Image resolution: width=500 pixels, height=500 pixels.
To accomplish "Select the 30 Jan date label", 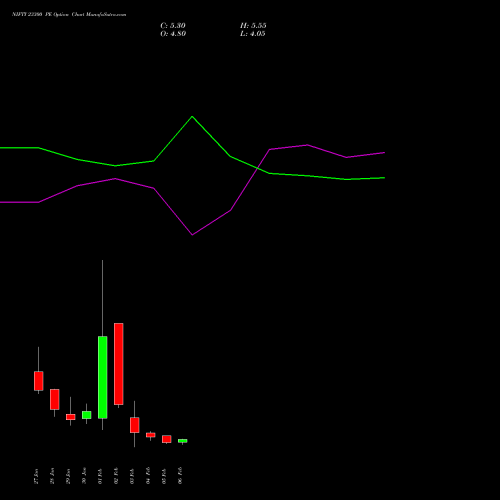I will (84, 476).
